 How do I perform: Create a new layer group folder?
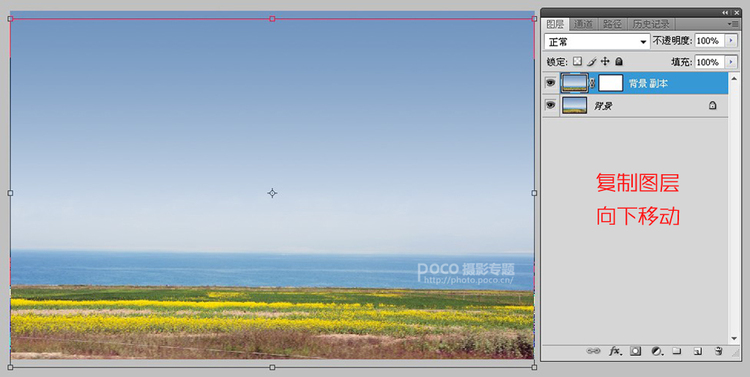677,351
